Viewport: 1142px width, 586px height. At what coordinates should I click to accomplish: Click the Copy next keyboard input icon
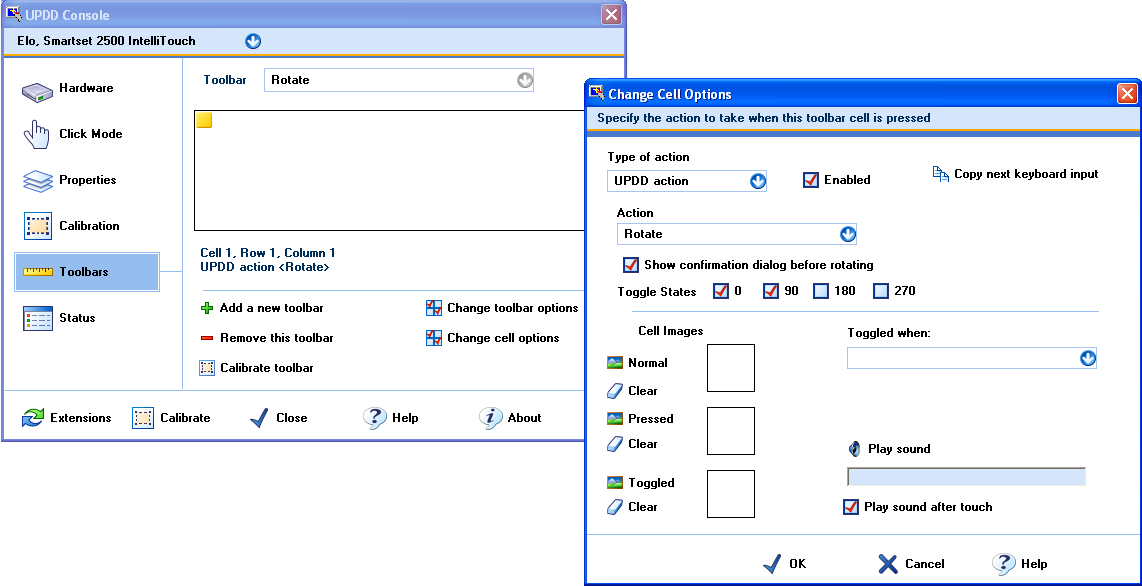point(941,174)
